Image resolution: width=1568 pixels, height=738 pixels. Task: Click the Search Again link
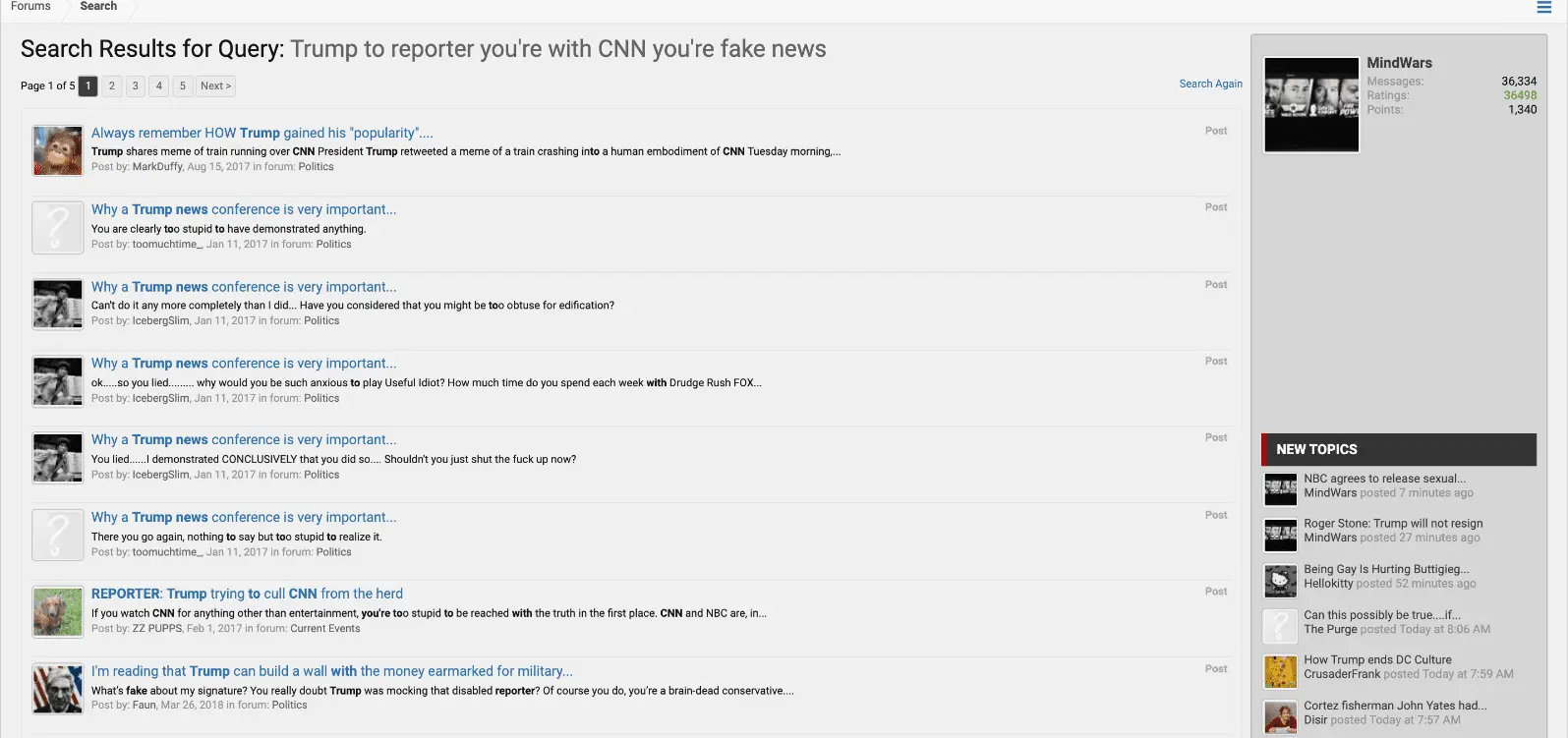coord(1210,85)
